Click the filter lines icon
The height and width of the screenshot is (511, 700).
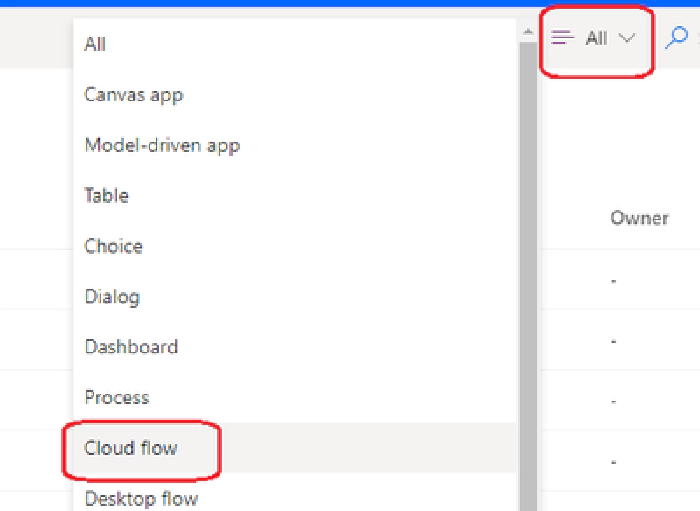pos(562,37)
